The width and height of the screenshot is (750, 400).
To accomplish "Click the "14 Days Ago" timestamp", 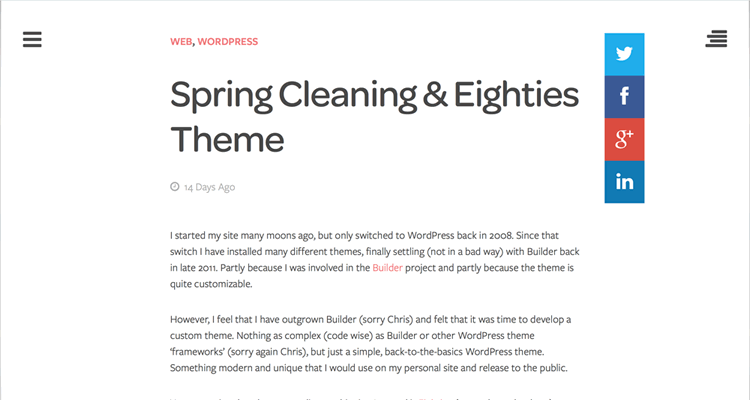I will pos(209,187).
